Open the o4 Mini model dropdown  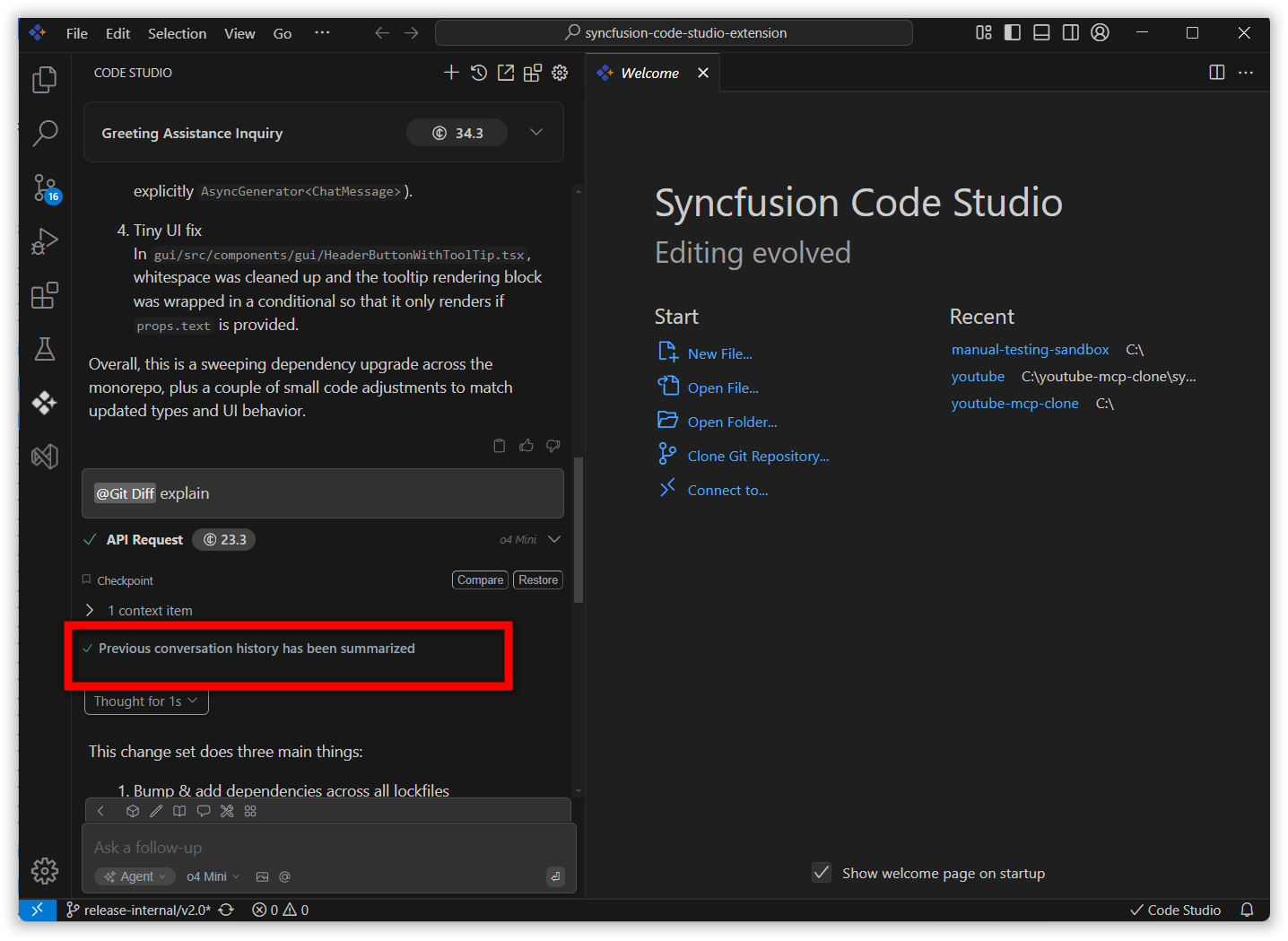point(213,876)
